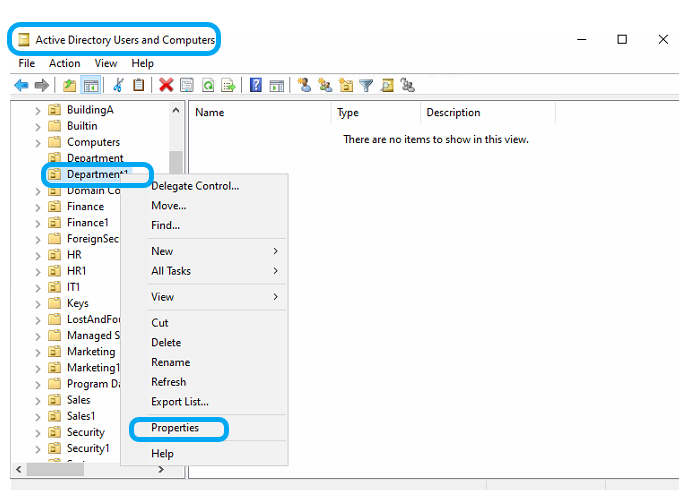Expand the Builtin tree node

[x=38, y=127]
